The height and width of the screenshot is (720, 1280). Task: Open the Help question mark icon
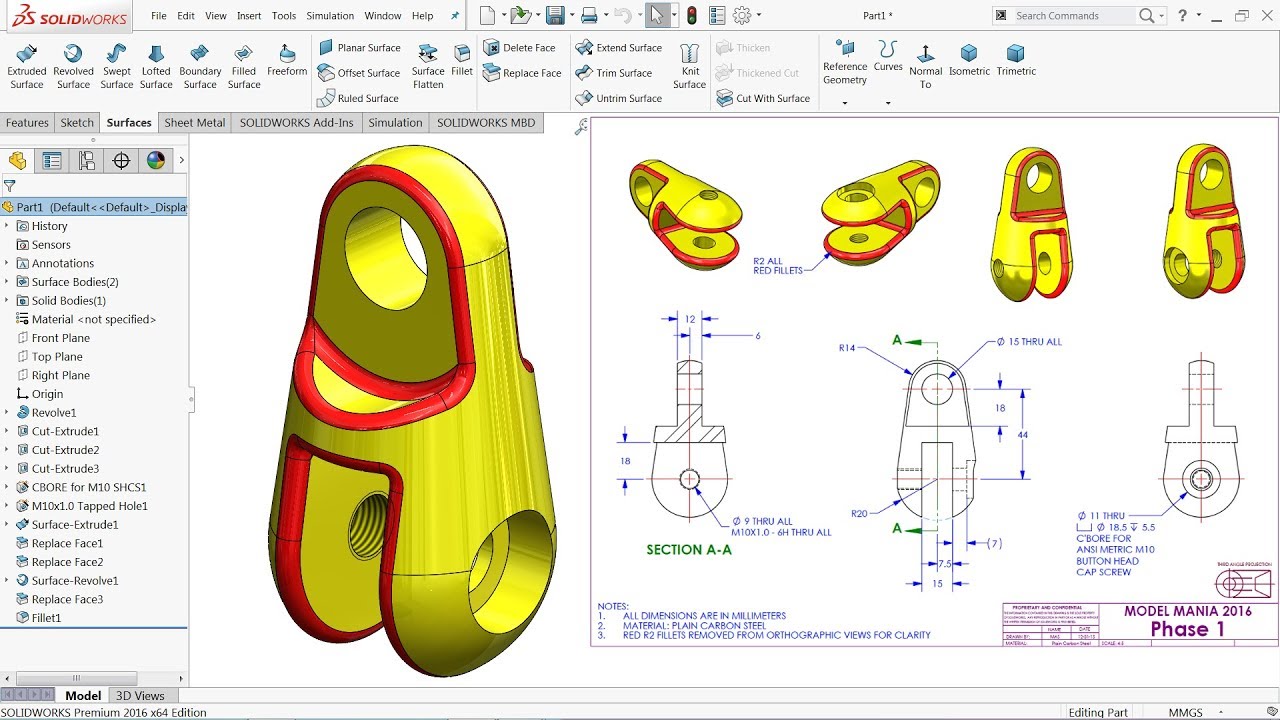[x=1183, y=15]
